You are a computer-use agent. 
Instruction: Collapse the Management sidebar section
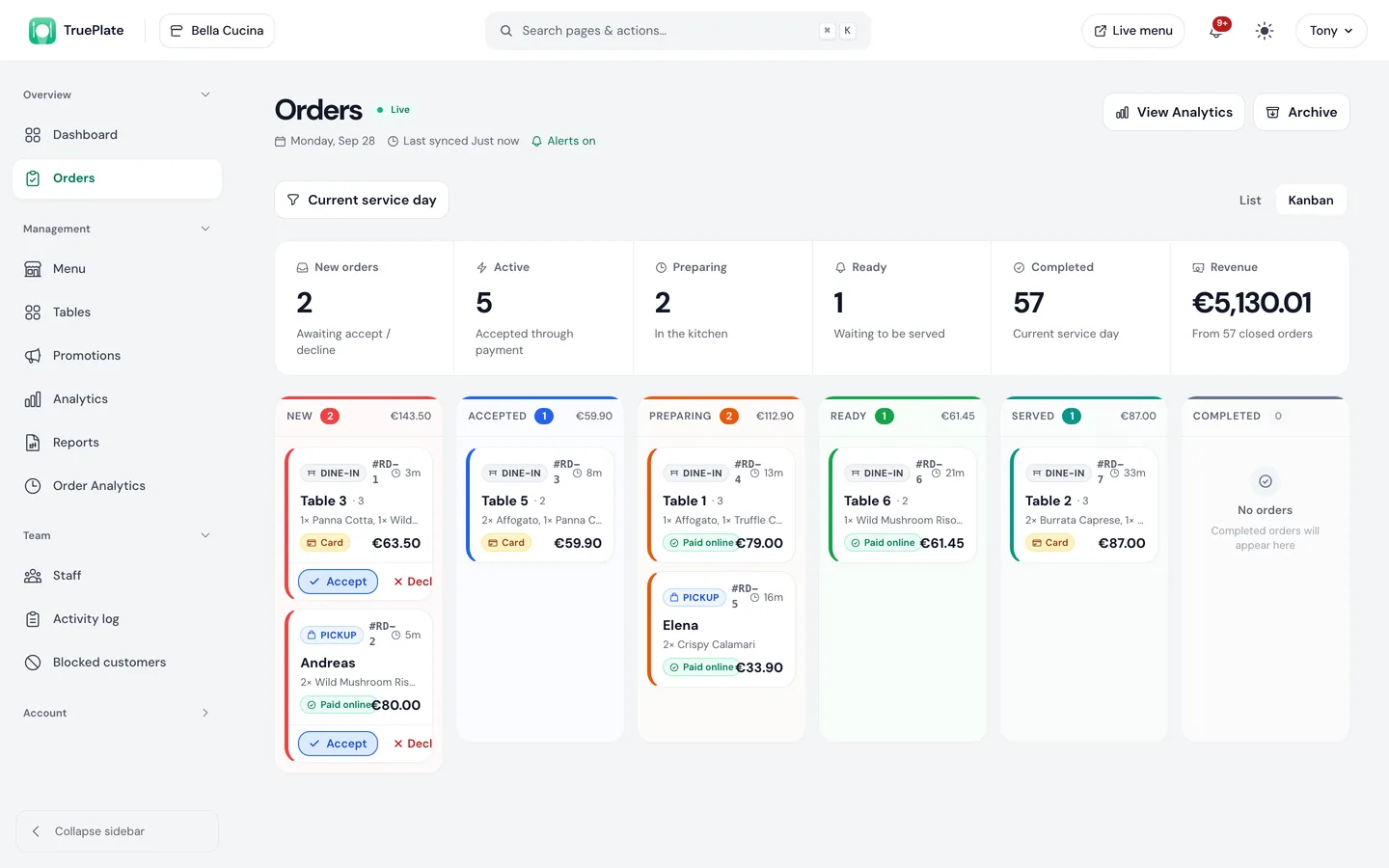coord(205,229)
